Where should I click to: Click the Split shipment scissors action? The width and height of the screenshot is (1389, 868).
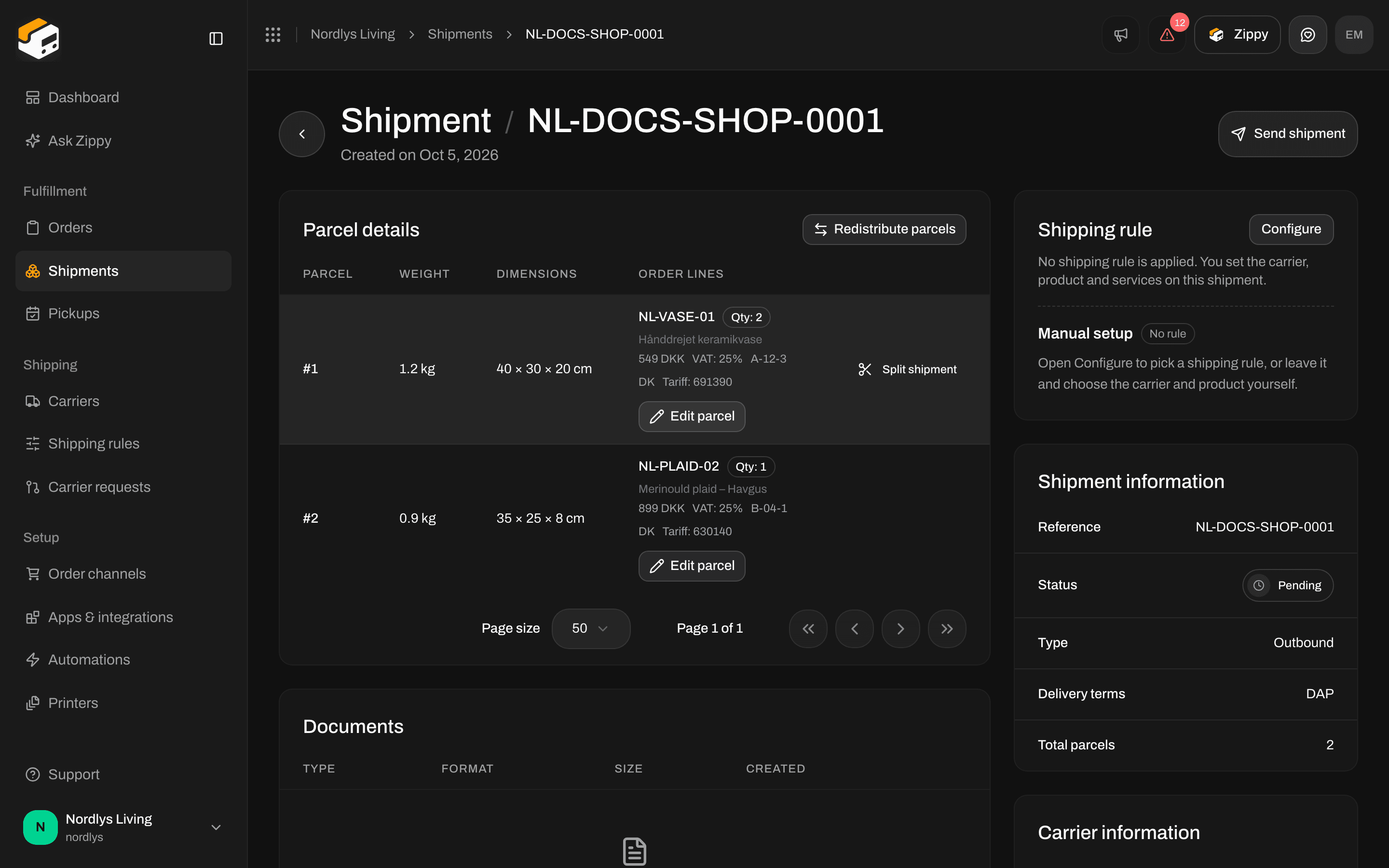908,369
